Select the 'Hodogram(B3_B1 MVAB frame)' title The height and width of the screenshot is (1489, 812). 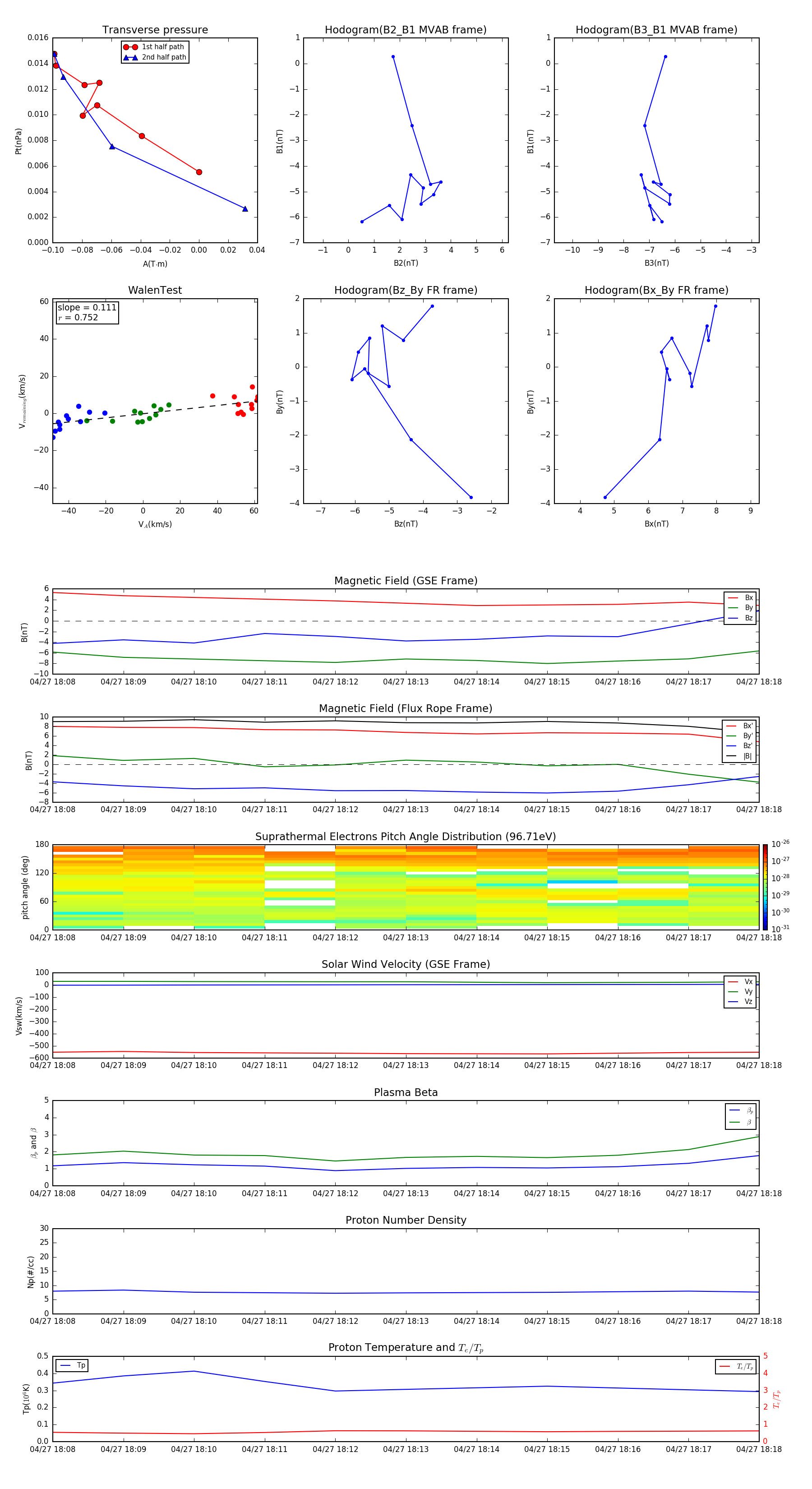click(x=656, y=30)
